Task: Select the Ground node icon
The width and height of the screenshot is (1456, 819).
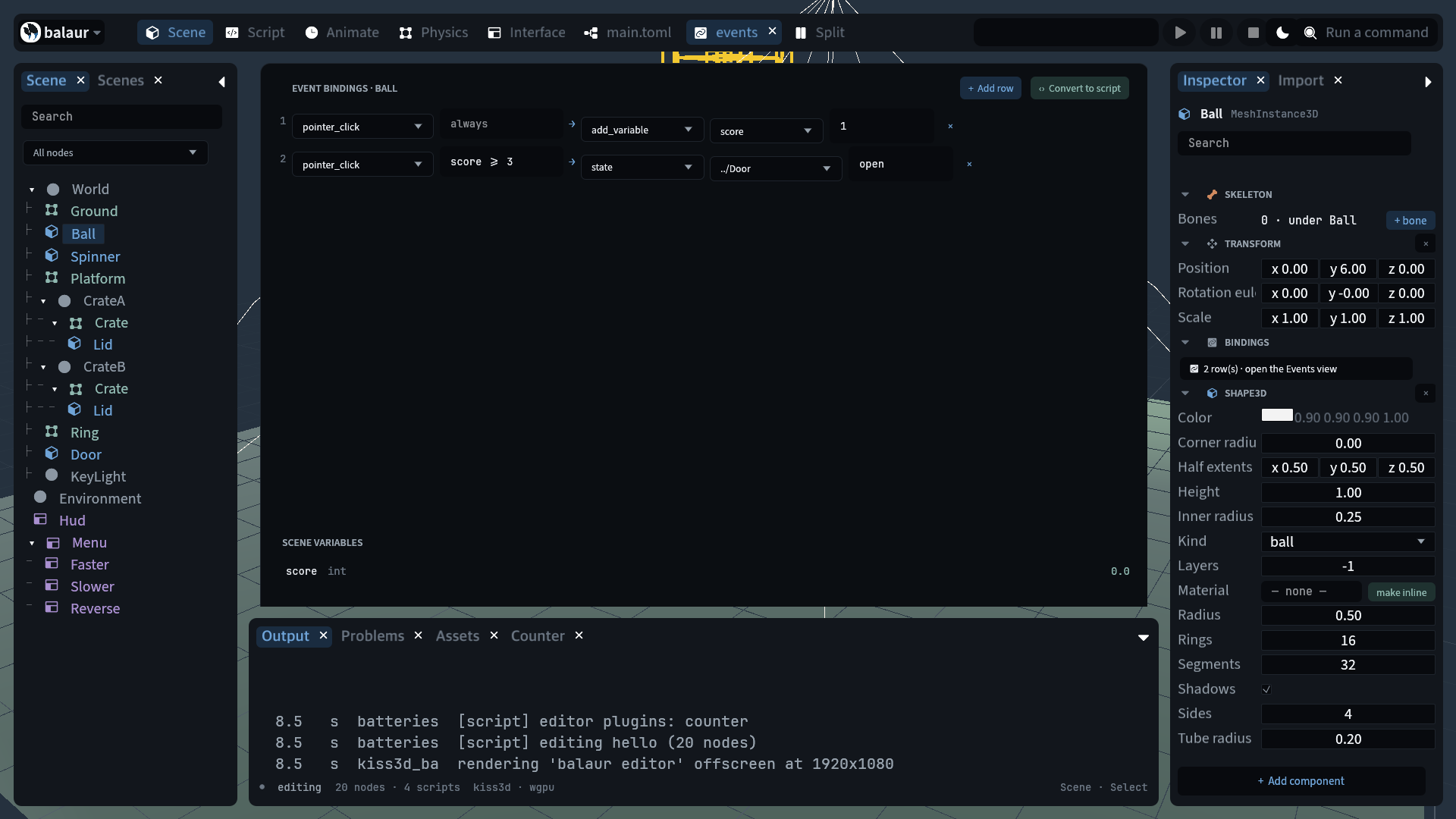Action: point(52,210)
